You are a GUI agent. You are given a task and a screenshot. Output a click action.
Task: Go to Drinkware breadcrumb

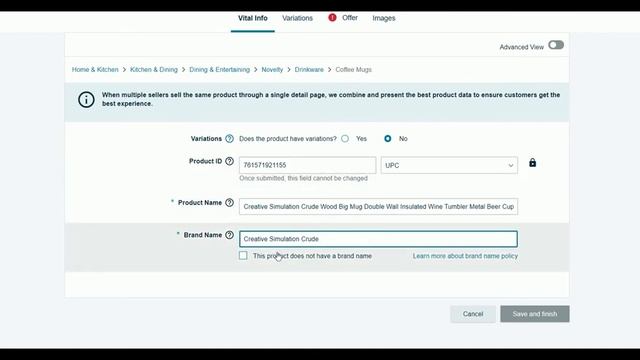309,70
